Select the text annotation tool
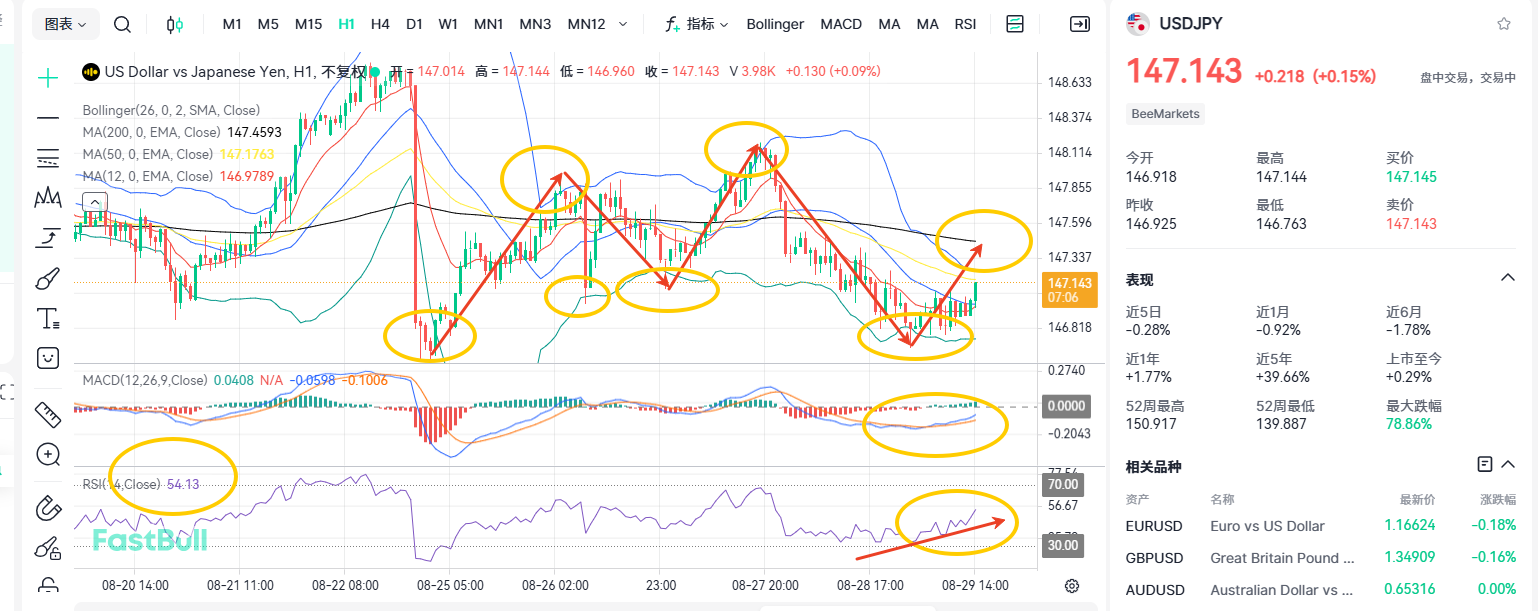This screenshot has height=611, width=1538. pyautogui.click(x=47, y=319)
